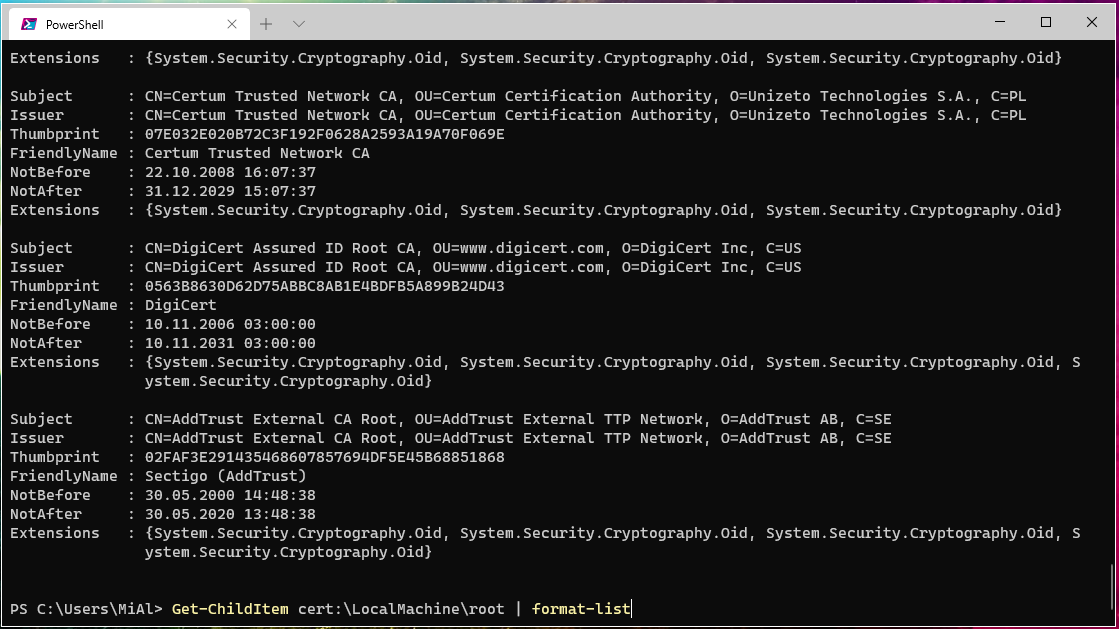Expand the new tab profile dropdown chevron
The image size is (1119, 629).
(298, 23)
